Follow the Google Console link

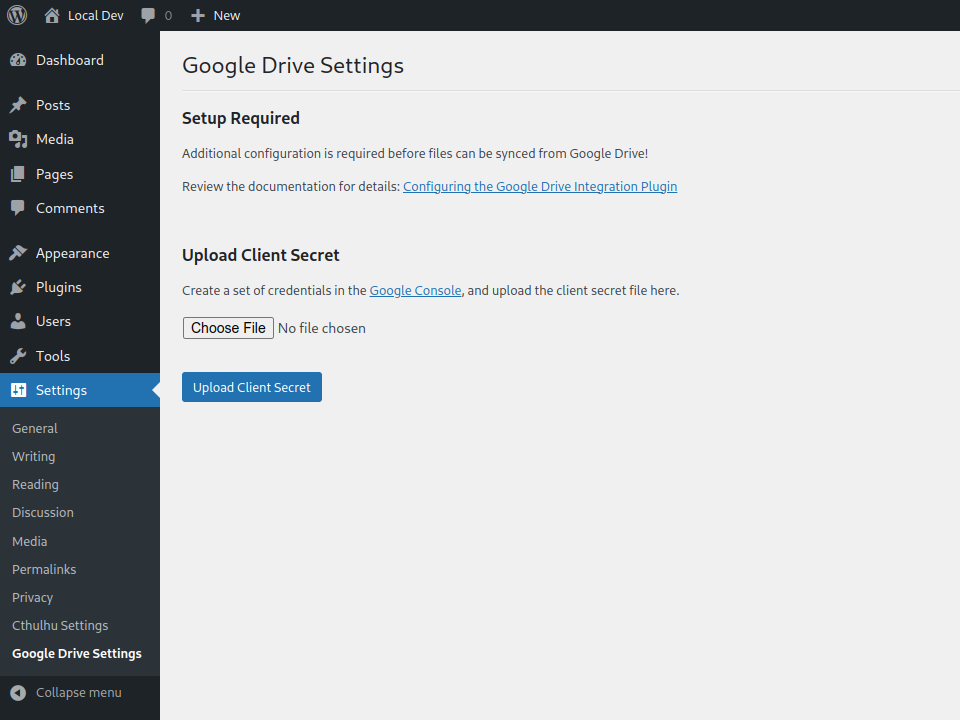pos(415,290)
